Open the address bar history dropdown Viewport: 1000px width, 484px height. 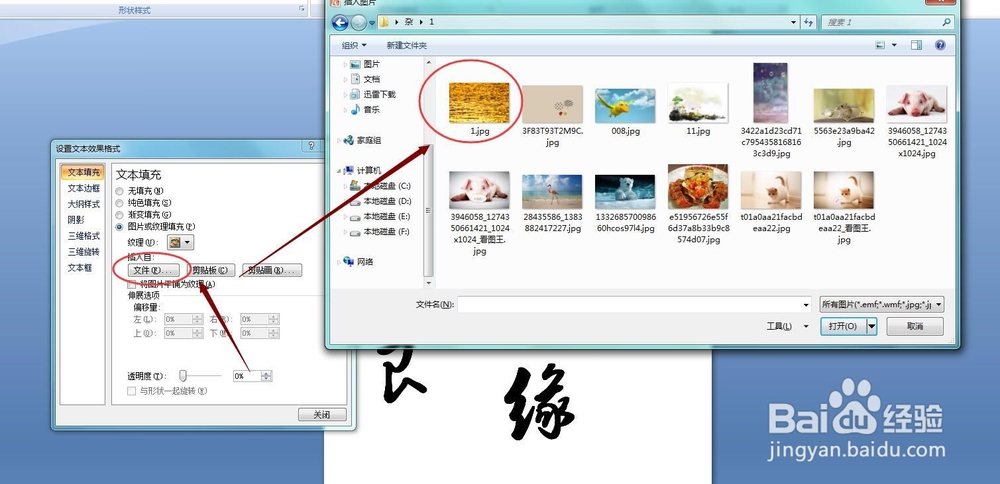[794, 22]
